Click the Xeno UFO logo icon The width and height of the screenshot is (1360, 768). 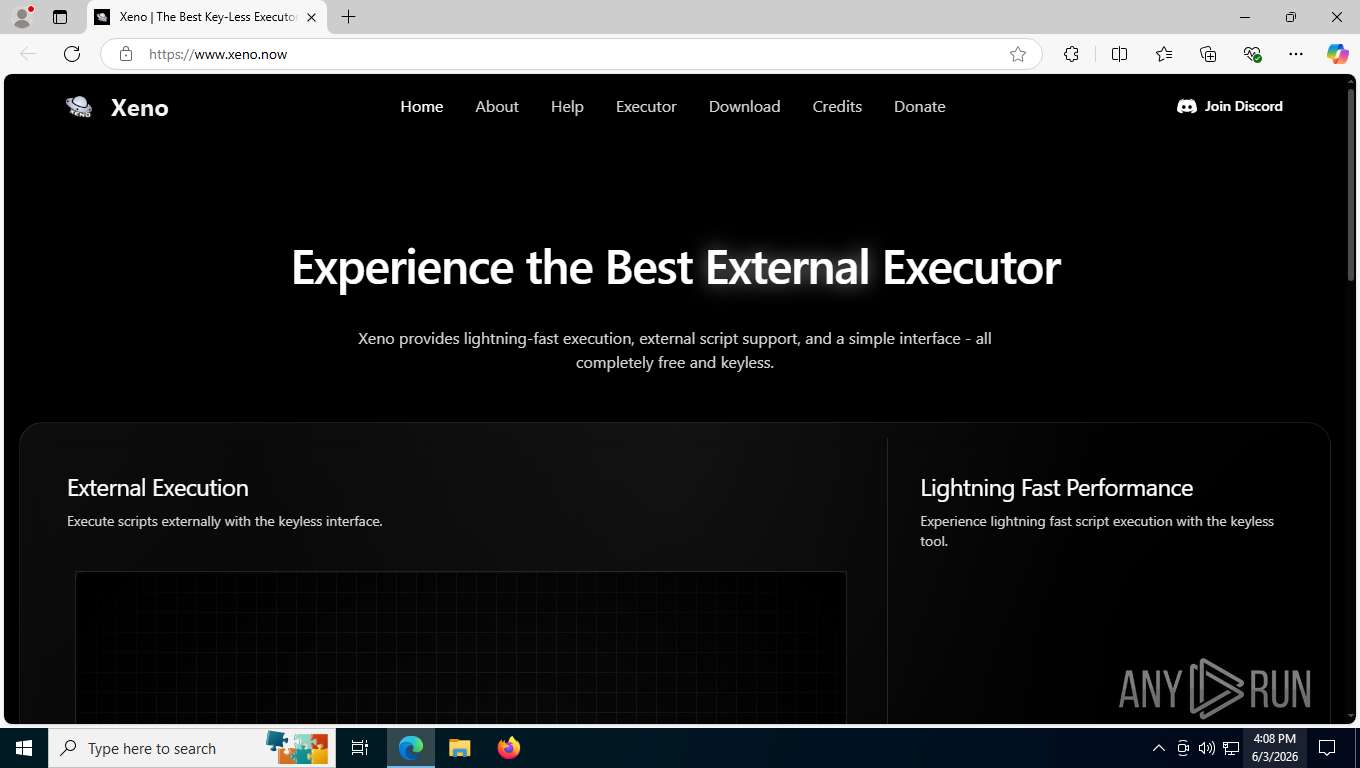[79, 107]
